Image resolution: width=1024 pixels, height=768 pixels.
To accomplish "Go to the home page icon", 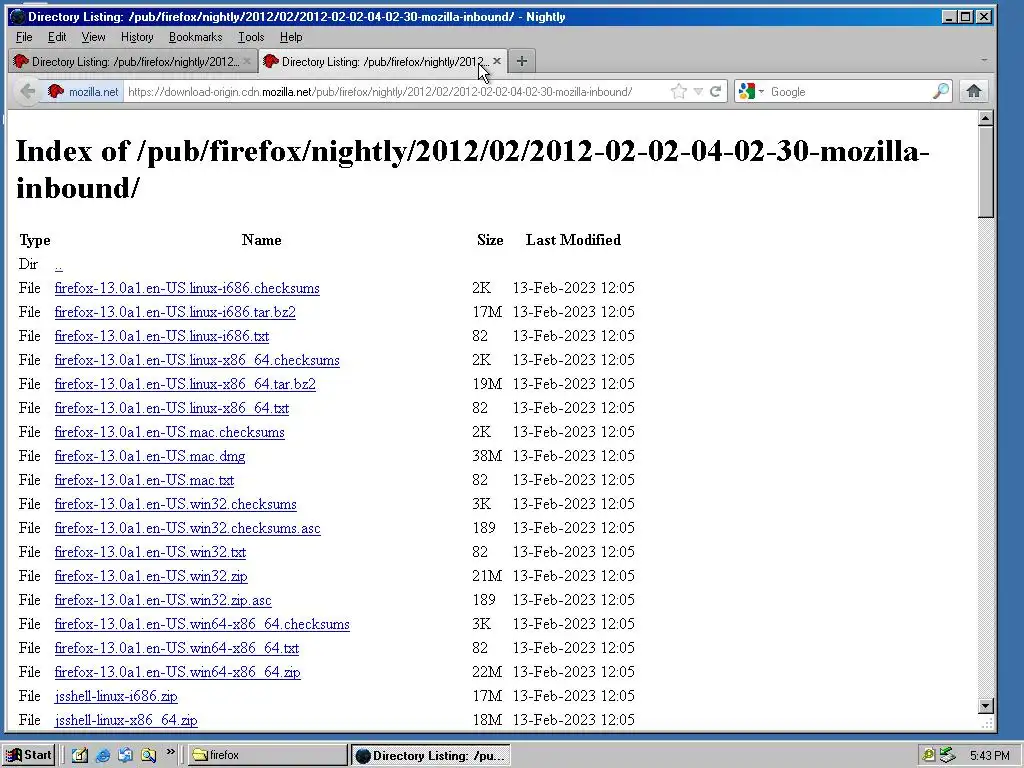I will (974, 91).
